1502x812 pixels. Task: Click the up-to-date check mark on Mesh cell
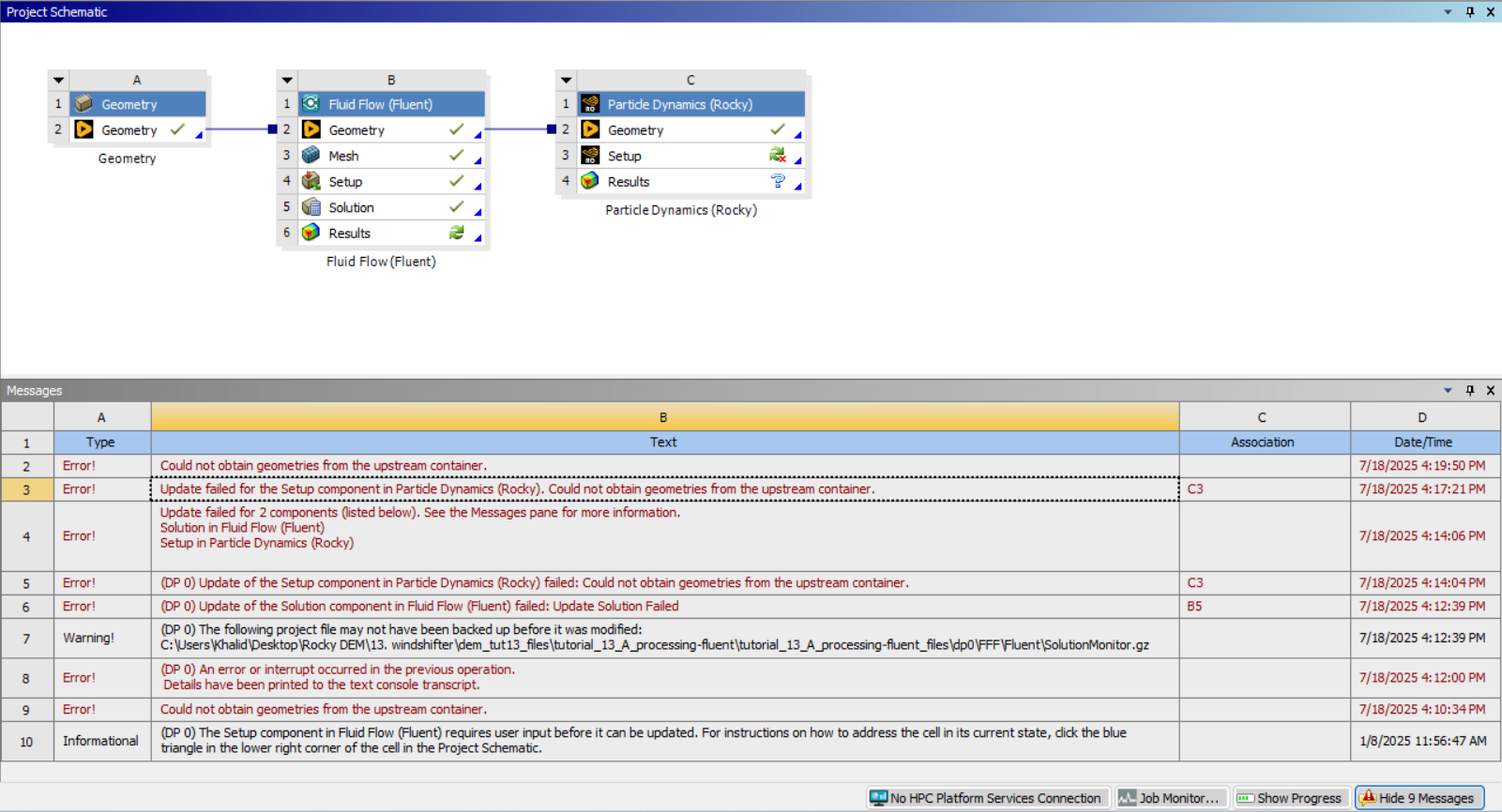457,156
